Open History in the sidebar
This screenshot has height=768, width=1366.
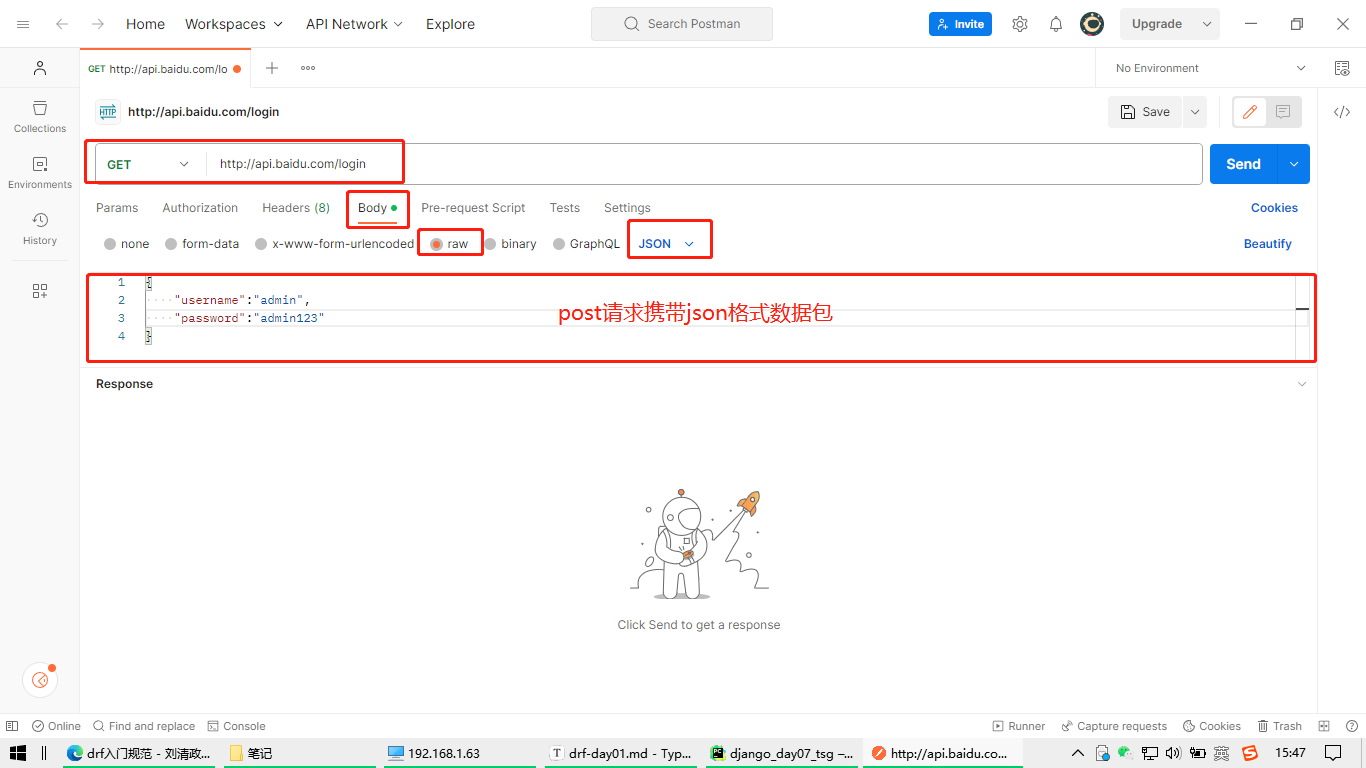pos(40,228)
